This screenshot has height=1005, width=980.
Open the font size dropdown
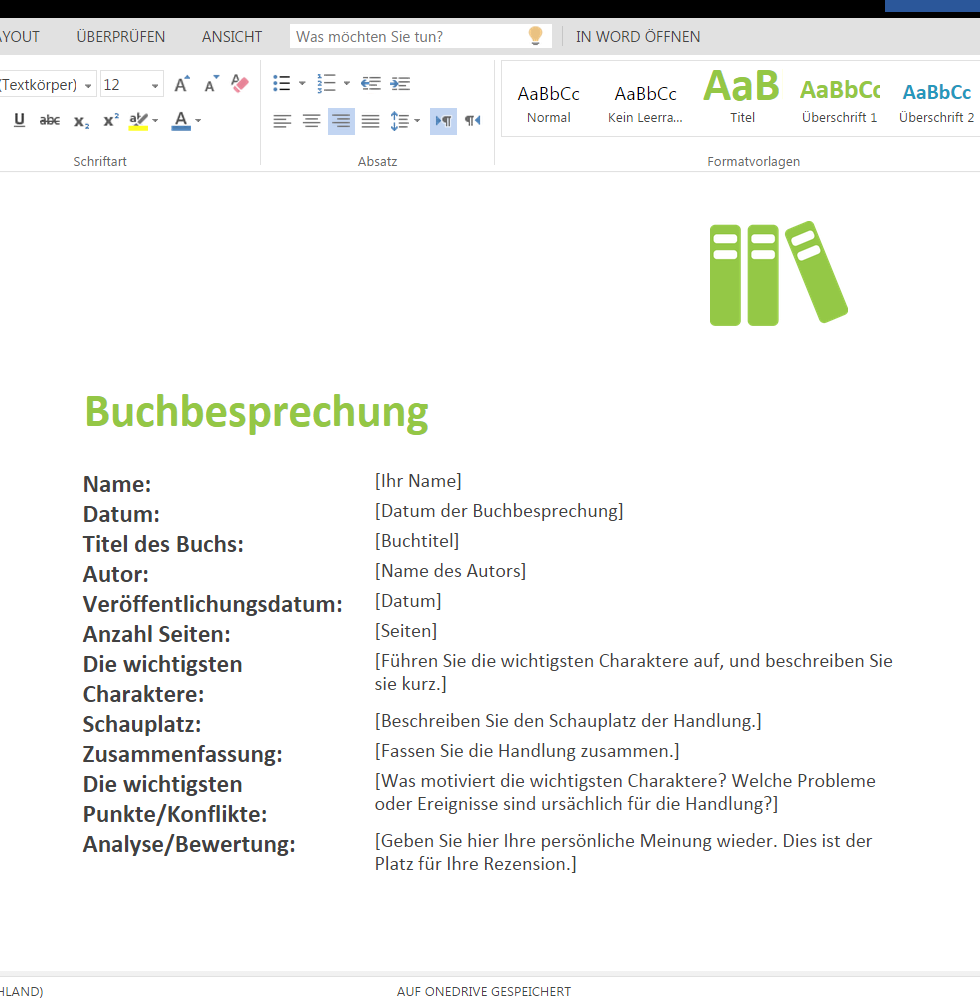(155, 85)
